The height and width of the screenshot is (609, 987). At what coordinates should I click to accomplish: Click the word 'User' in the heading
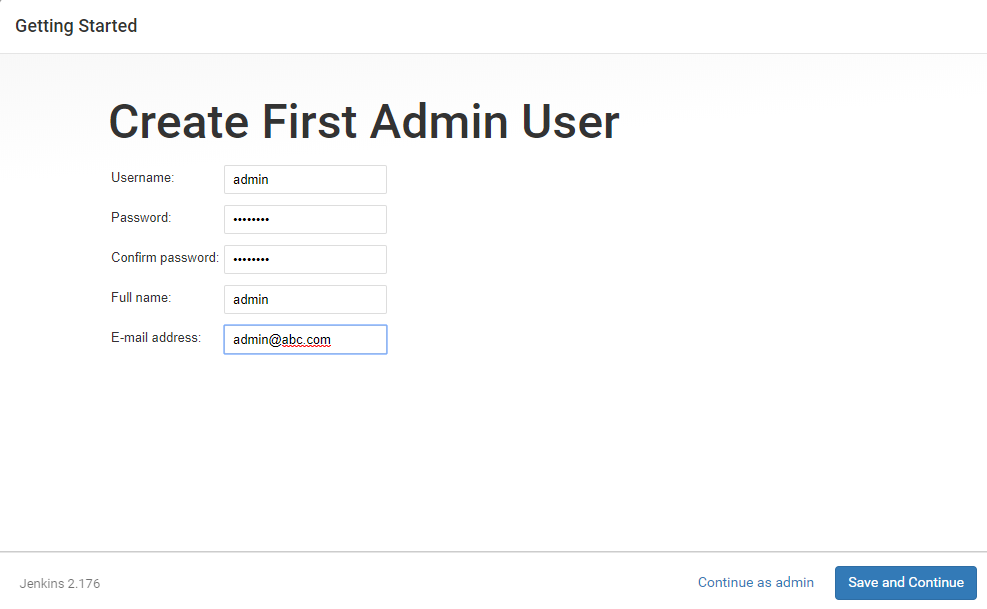571,122
